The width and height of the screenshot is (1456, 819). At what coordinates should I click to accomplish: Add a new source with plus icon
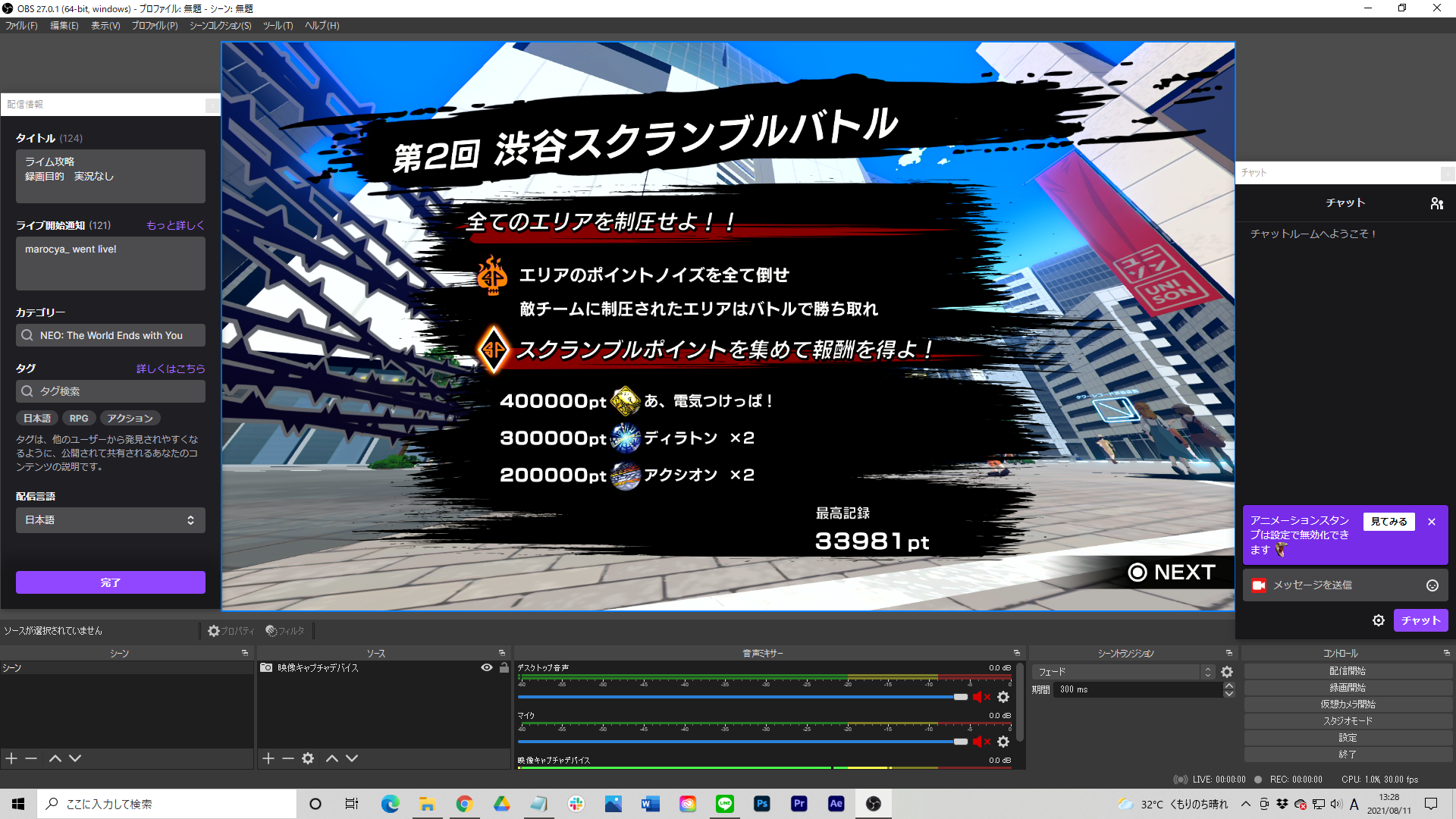point(268,758)
